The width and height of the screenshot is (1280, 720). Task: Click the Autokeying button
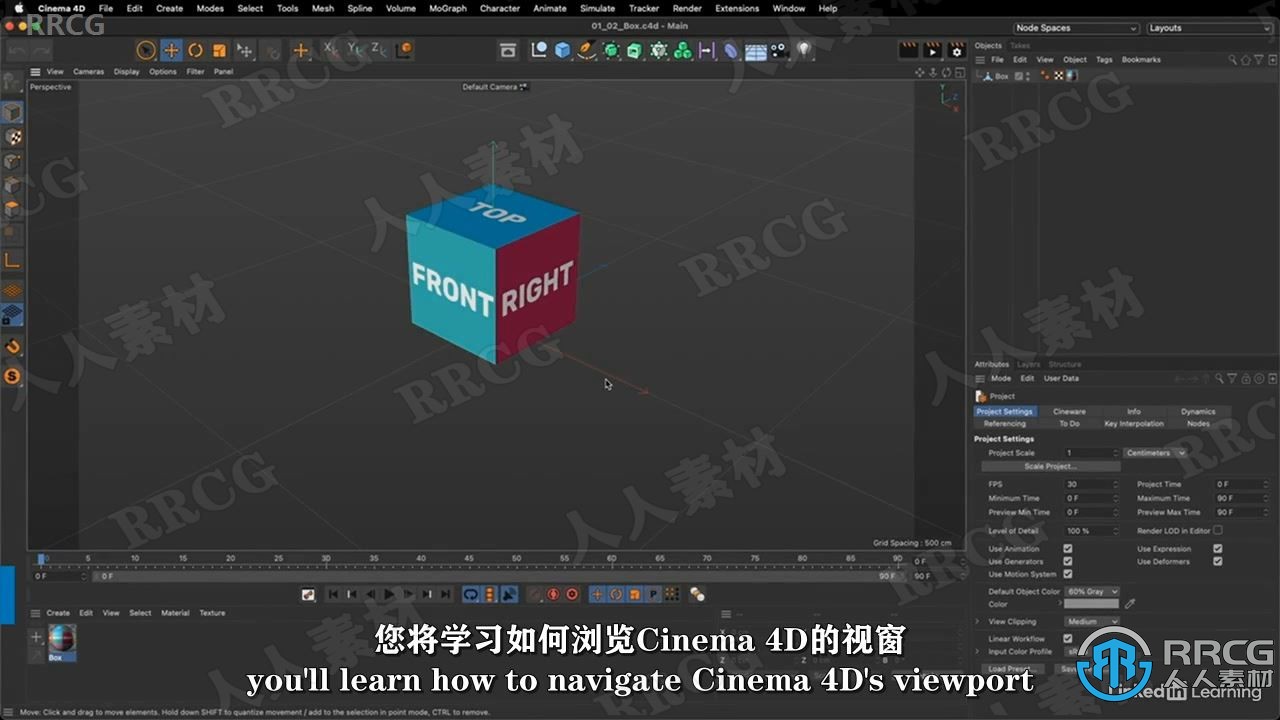[x=553, y=594]
